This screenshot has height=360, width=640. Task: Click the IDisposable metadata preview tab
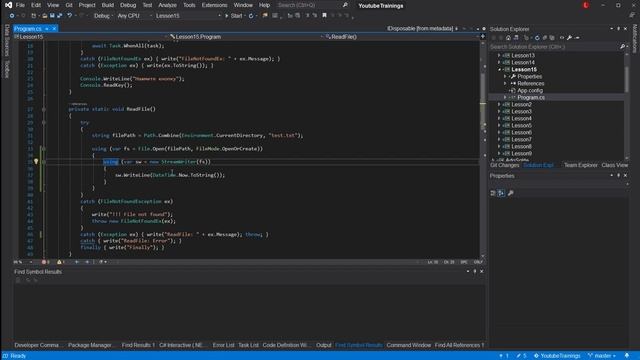click(x=420, y=29)
